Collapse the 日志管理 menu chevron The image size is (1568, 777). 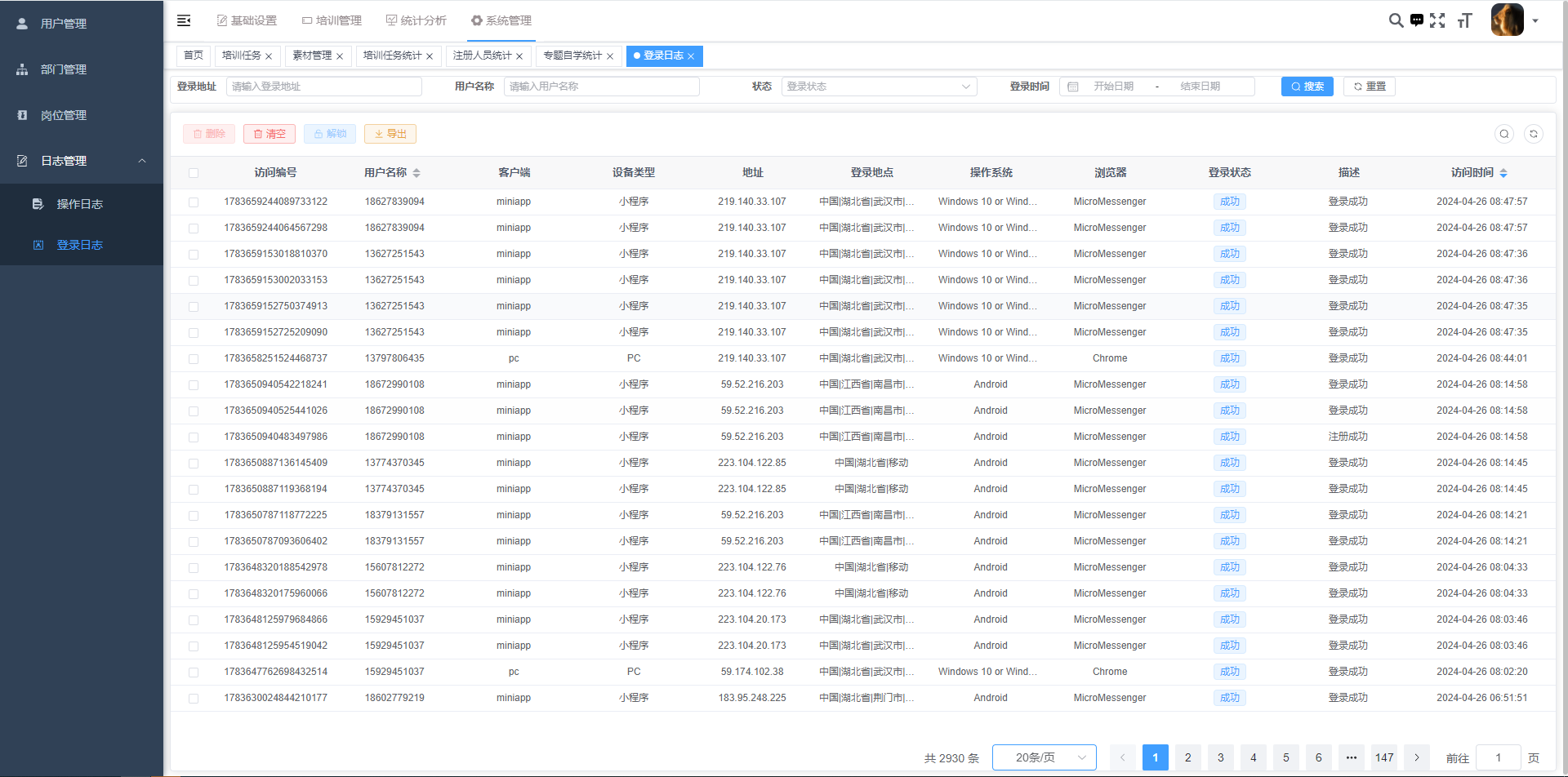click(x=142, y=161)
